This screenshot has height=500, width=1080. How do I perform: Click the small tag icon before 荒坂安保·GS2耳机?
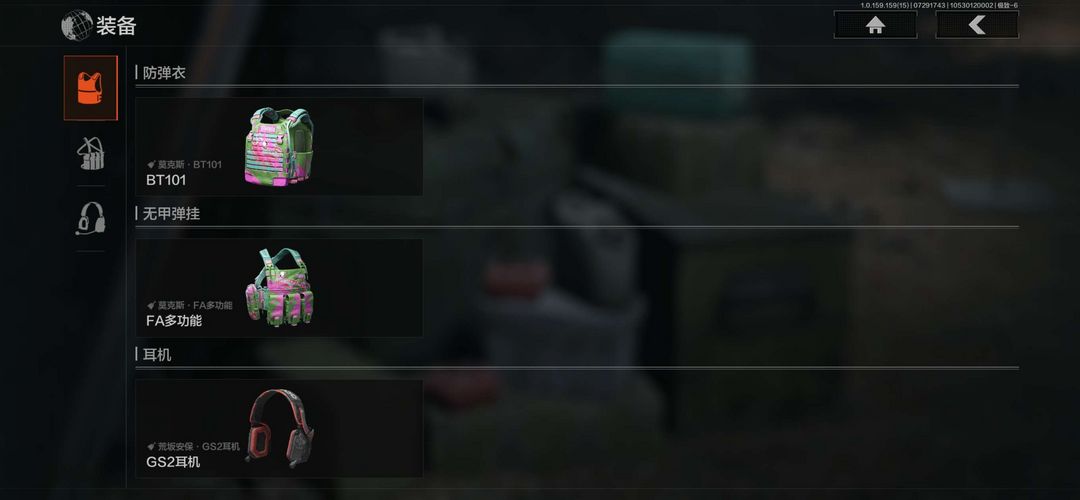click(x=152, y=446)
